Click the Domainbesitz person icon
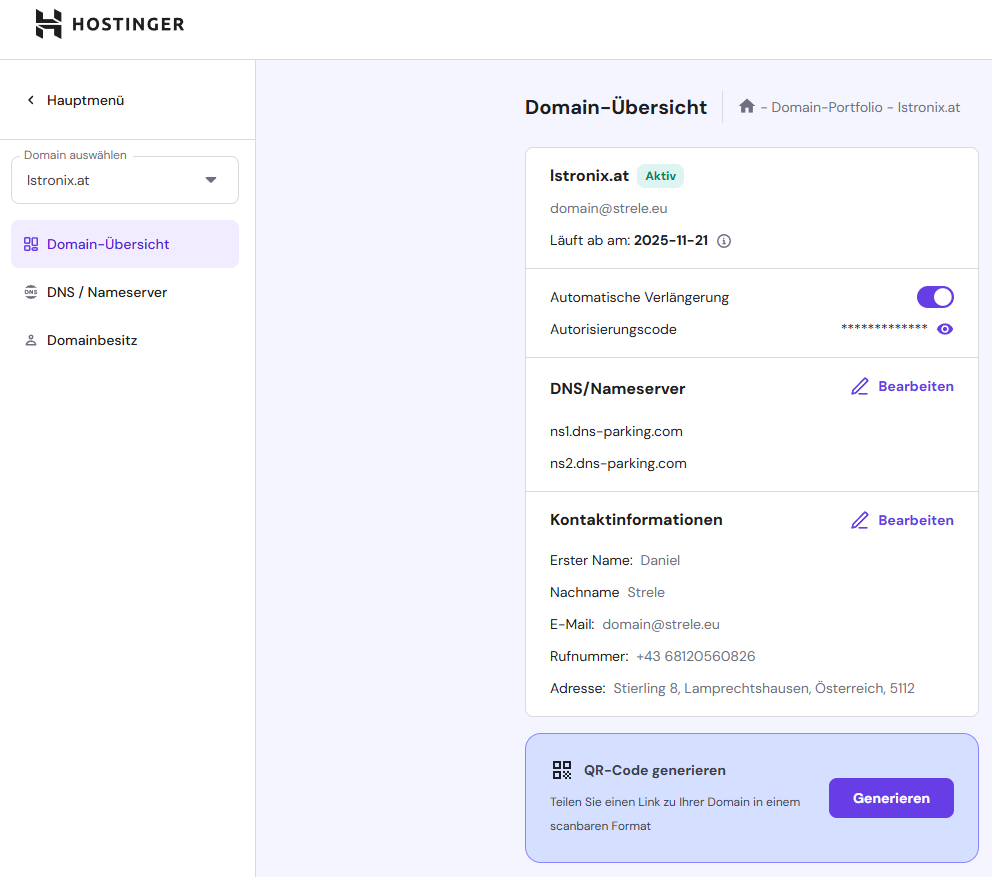Screen dimensions: 992x877 [30, 341]
